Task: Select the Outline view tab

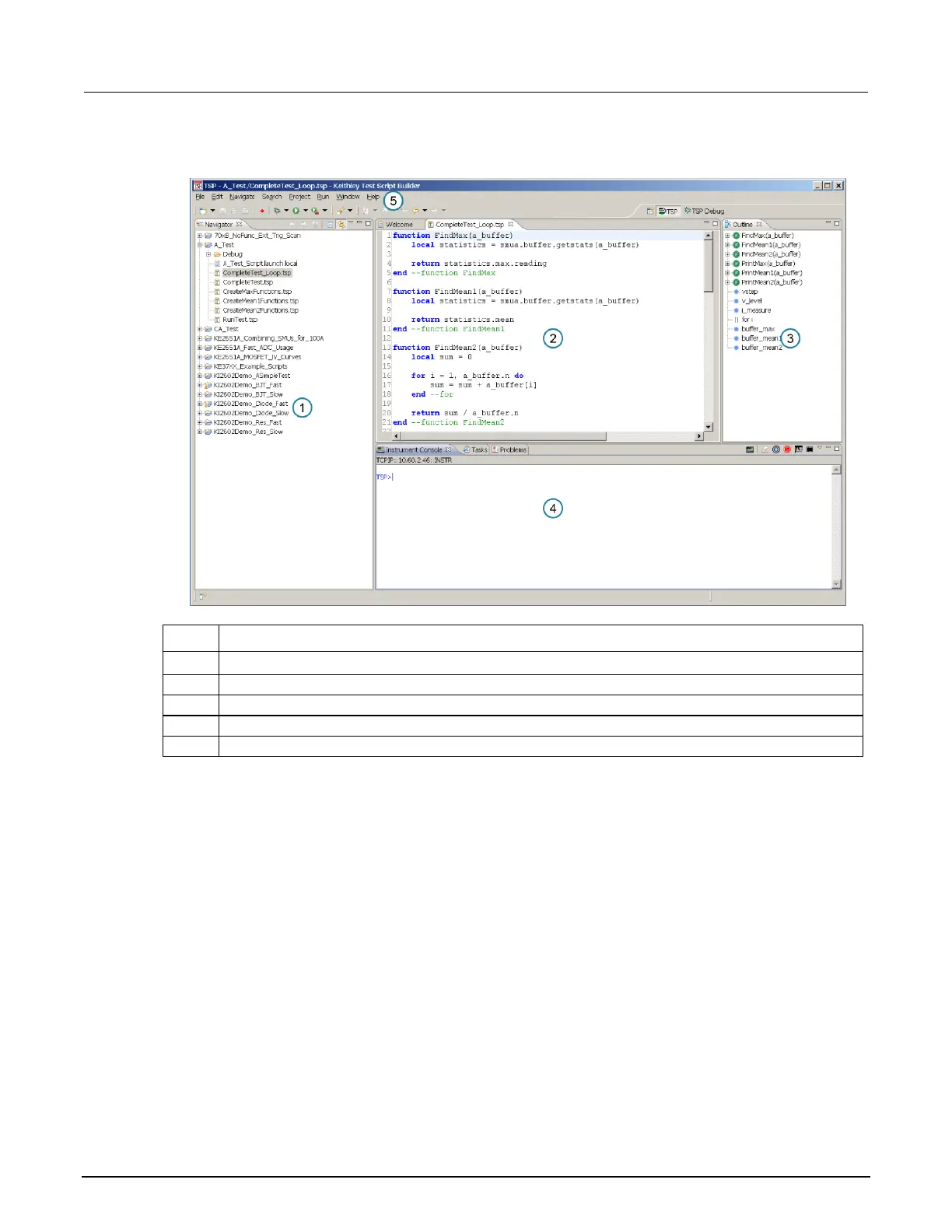Action: coord(743,224)
